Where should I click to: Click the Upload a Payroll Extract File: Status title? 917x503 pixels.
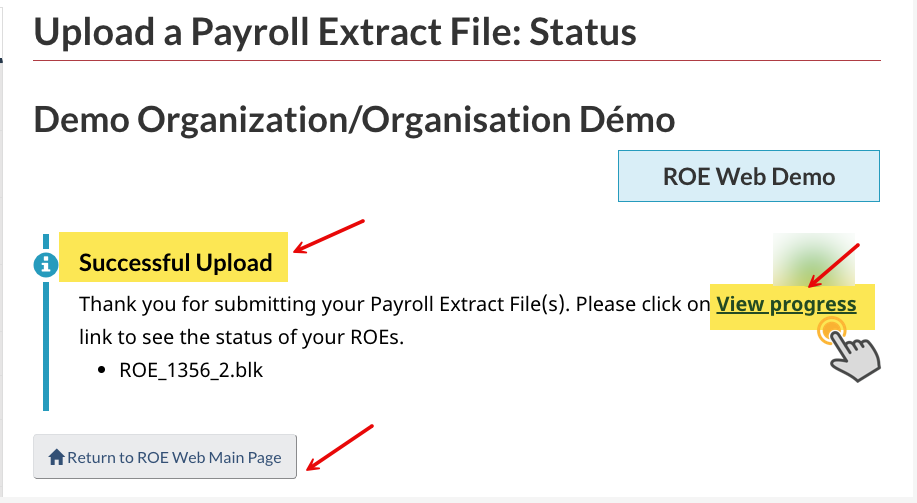(335, 32)
